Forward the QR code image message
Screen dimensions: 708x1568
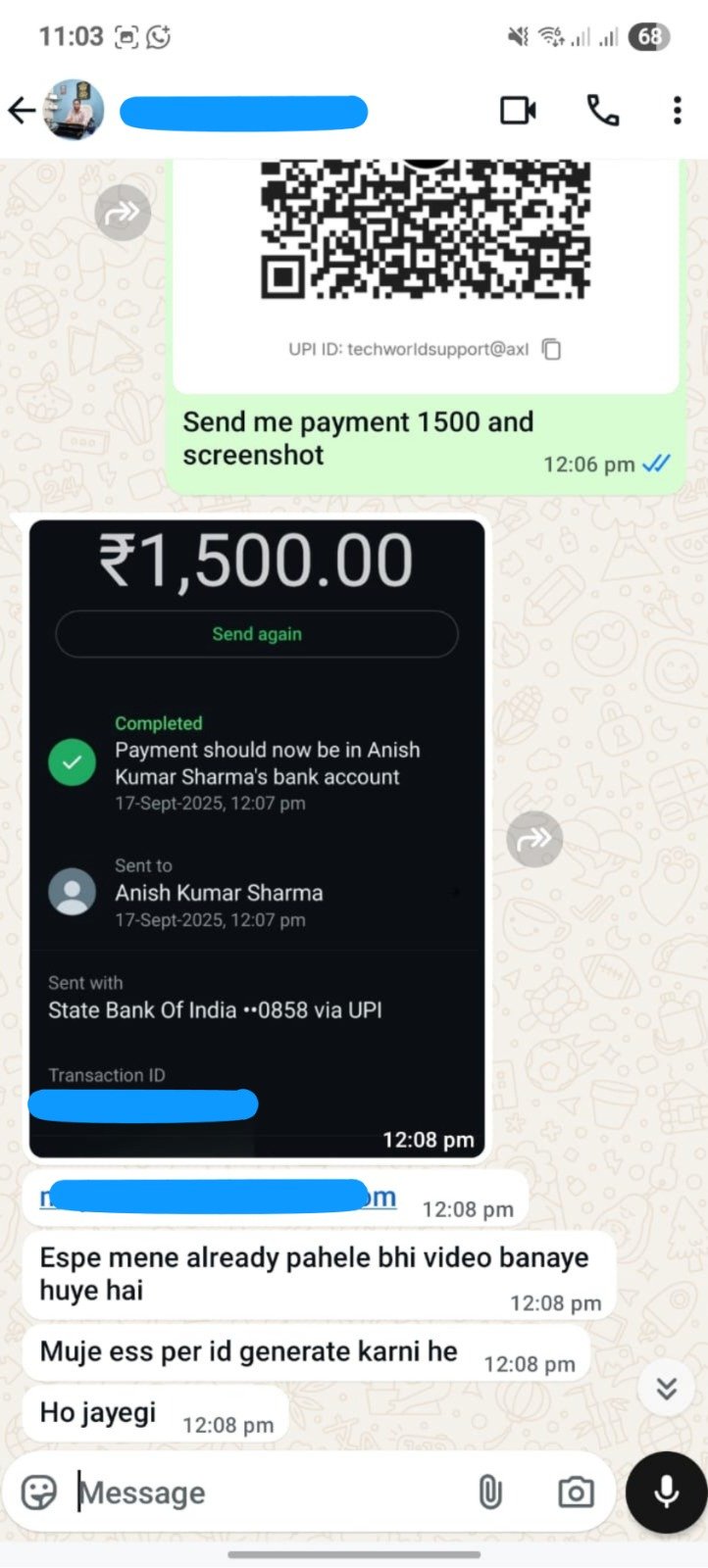point(123,212)
